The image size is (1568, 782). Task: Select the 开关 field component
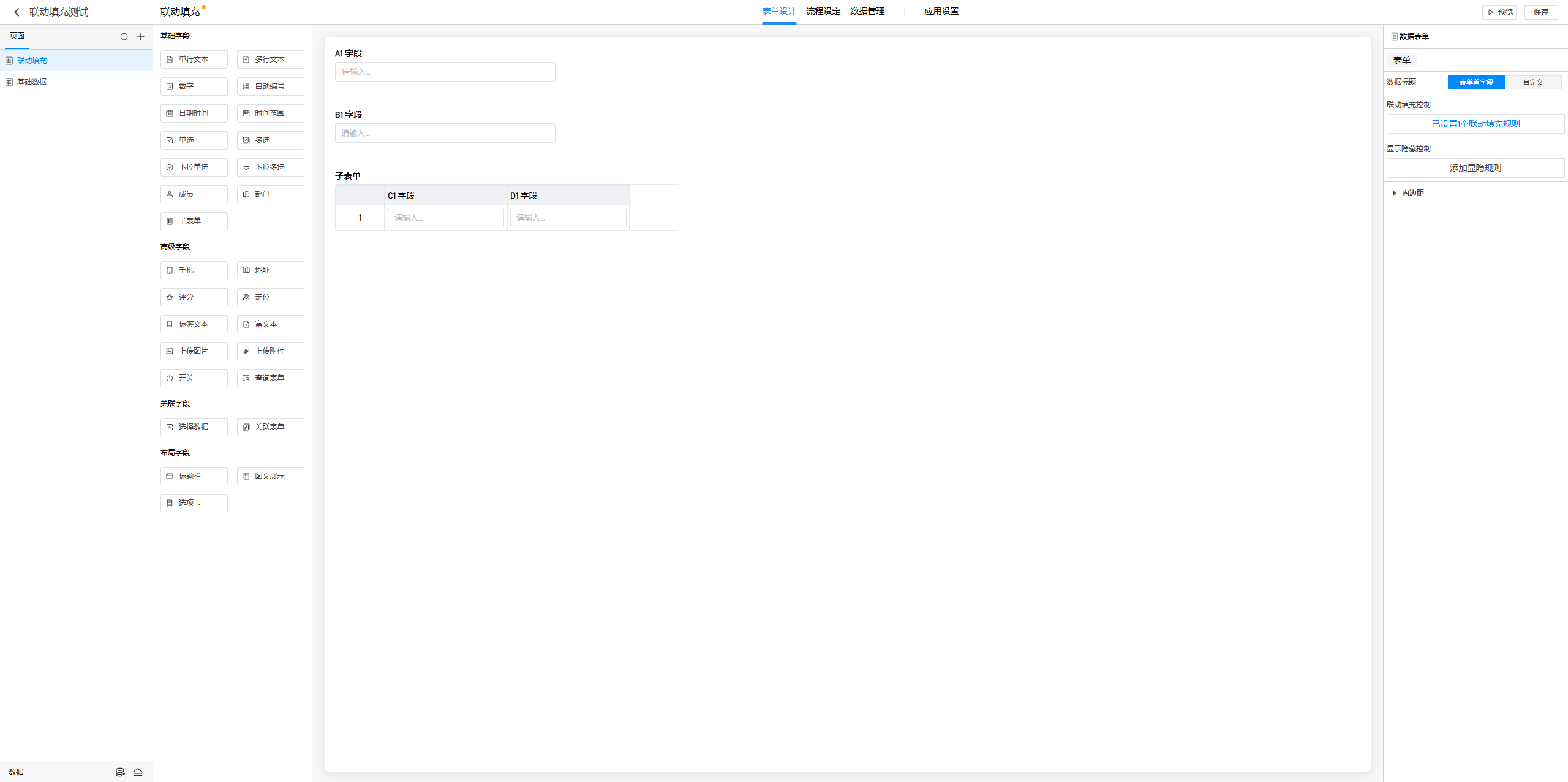point(194,378)
